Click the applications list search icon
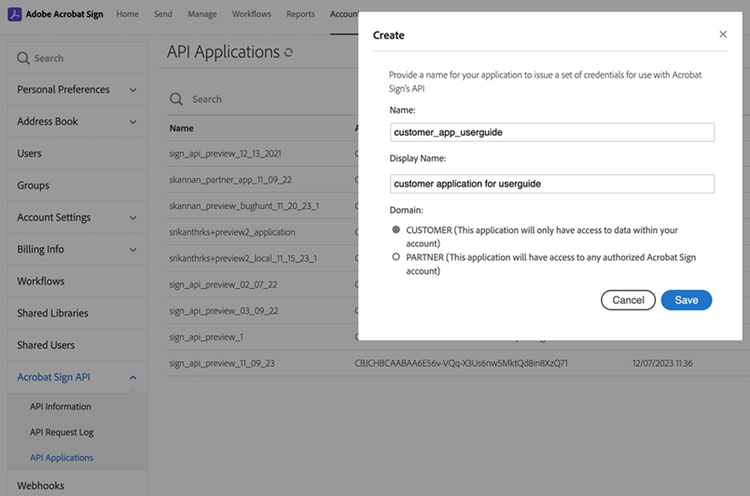The image size is (750, 496). click(176, 99)
